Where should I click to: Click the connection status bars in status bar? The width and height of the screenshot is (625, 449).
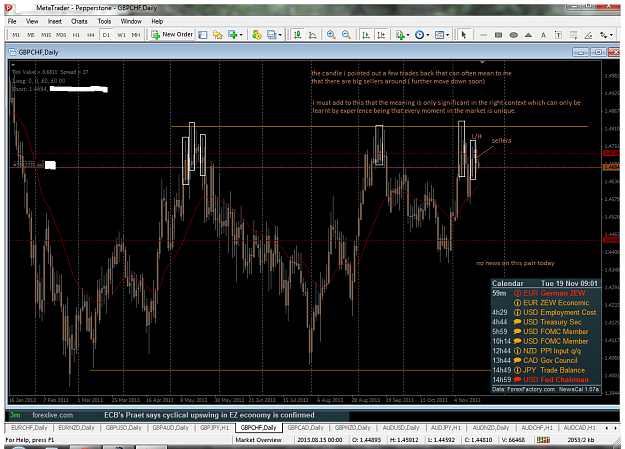click(543, 440)
